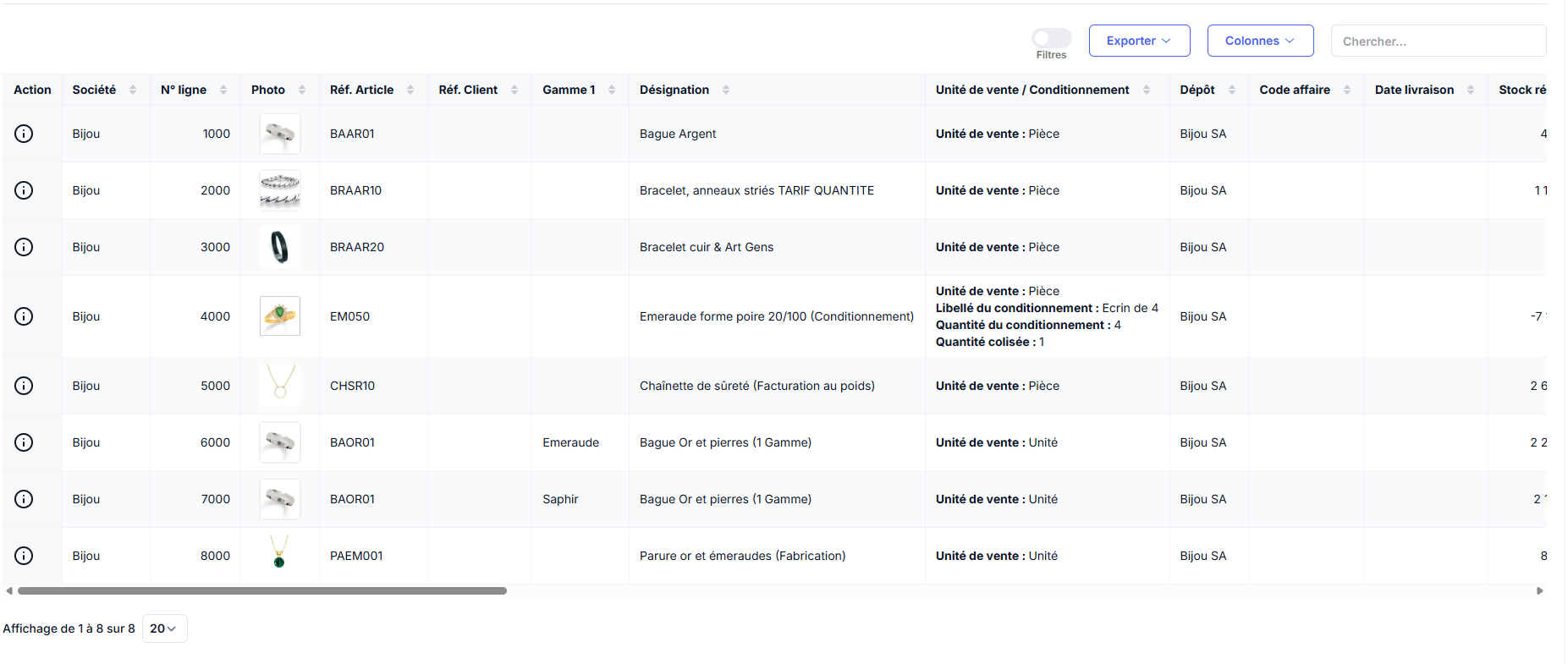
Task: Click the horizontal scrollbar thumb
Action: pyautogui.click(x=262, y=591)
